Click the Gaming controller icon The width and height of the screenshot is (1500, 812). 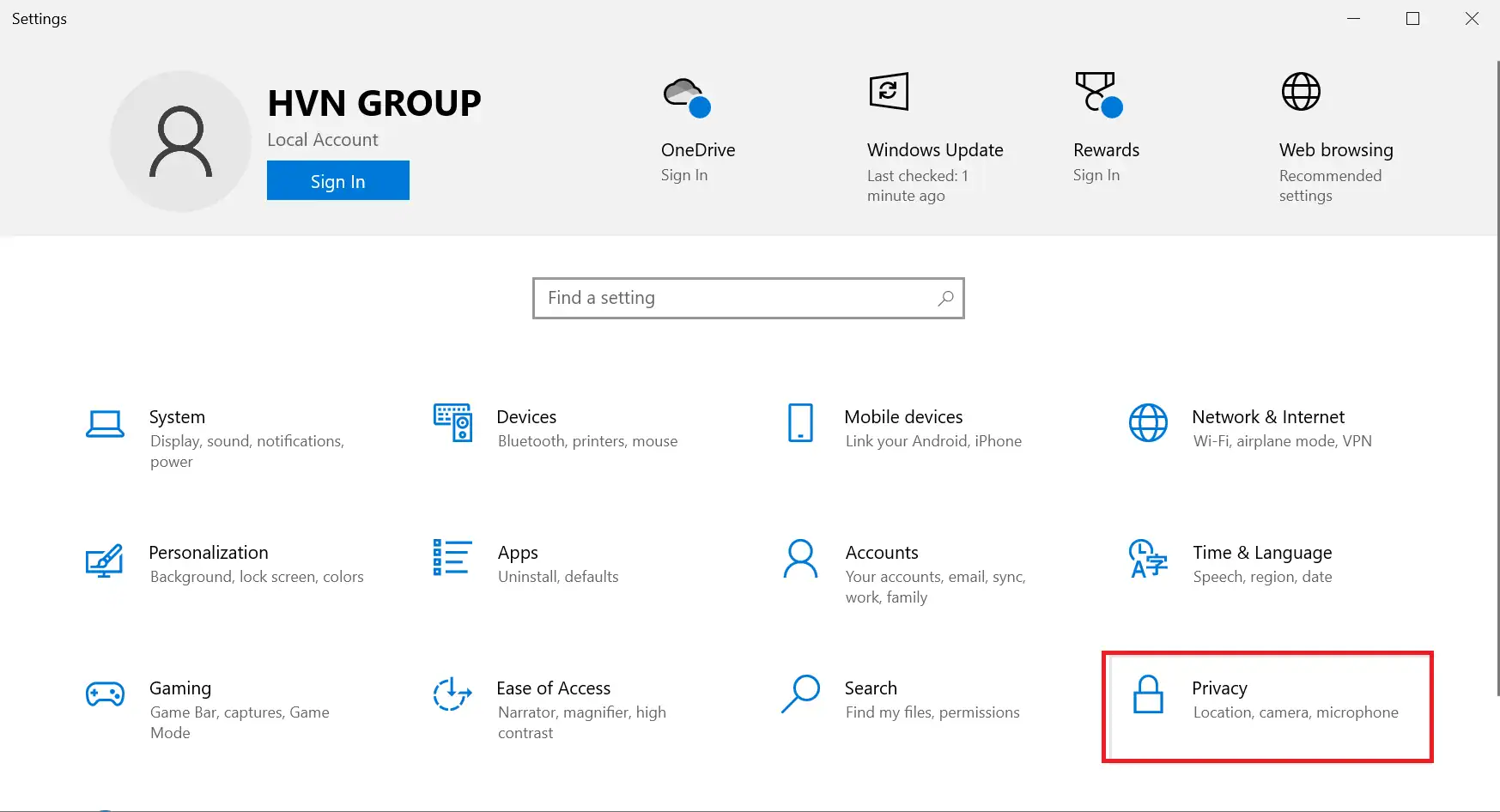[x=105, y=694]
